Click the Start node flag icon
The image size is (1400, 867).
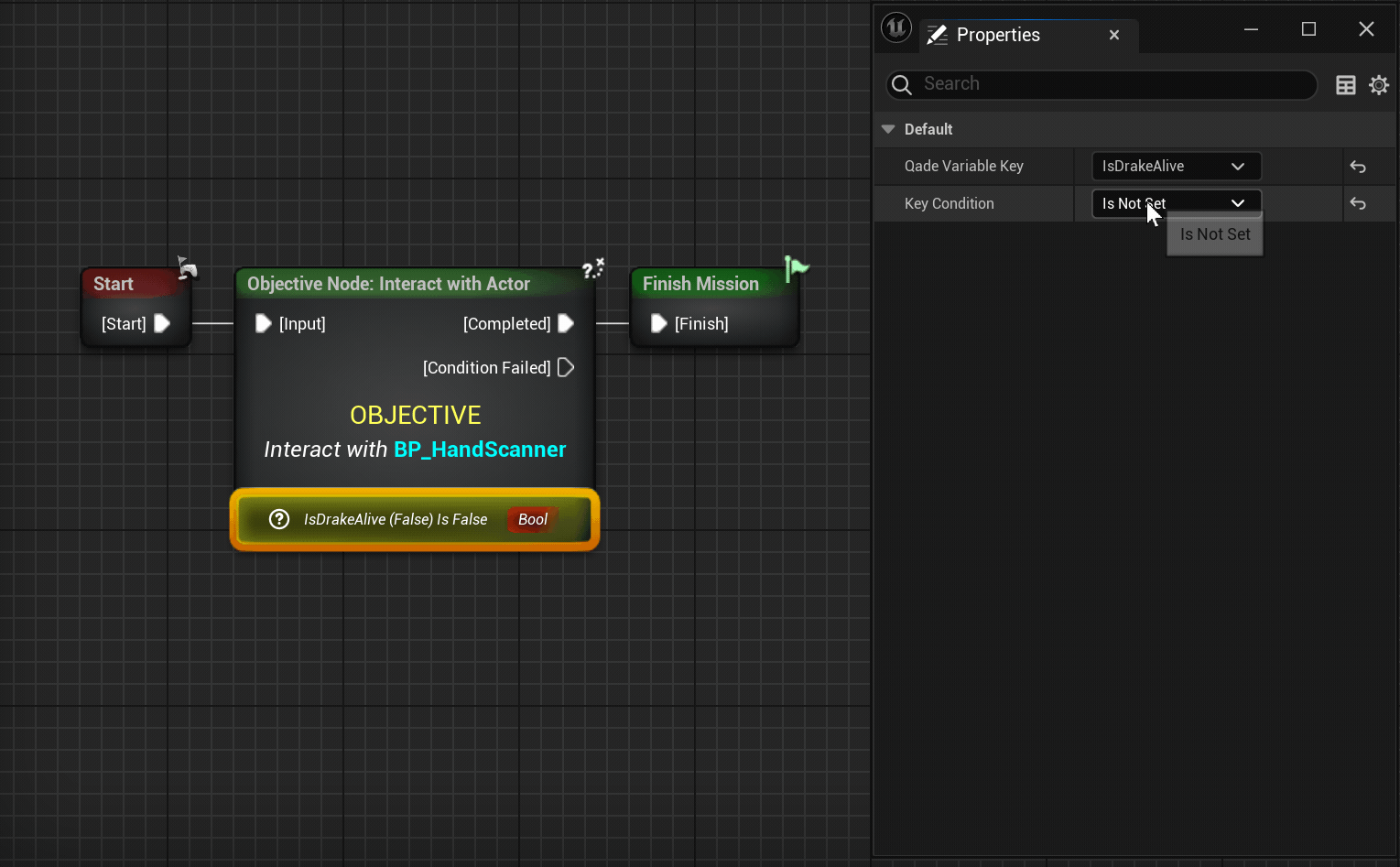coord(187,267)
